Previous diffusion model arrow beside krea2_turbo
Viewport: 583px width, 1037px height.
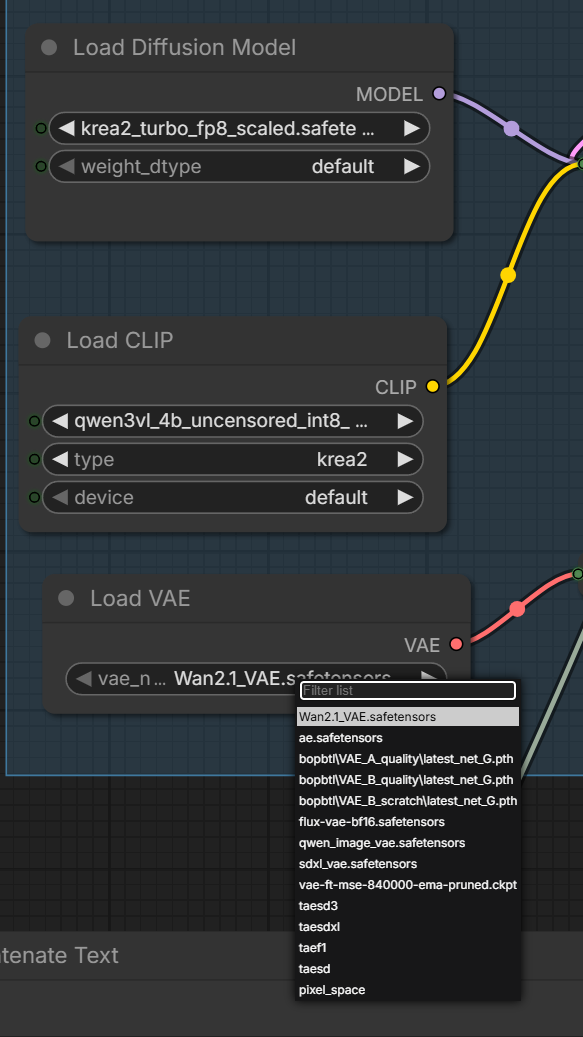[x=66, y=128]
